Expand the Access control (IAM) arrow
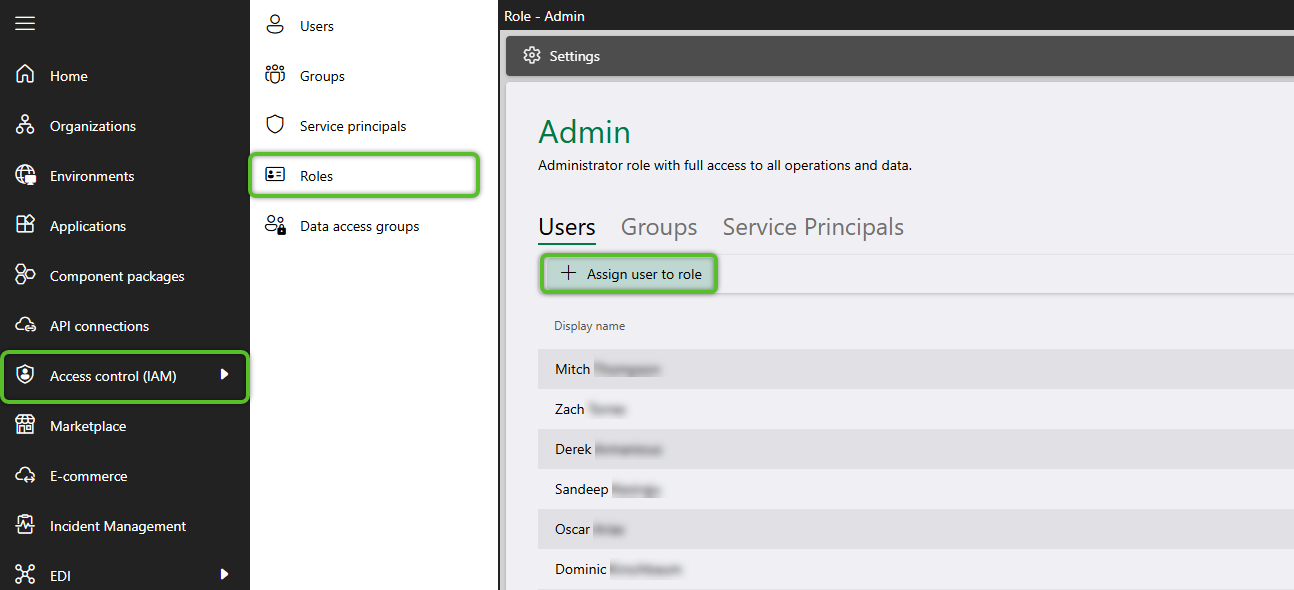1294x590 pixels. [225, 374]
